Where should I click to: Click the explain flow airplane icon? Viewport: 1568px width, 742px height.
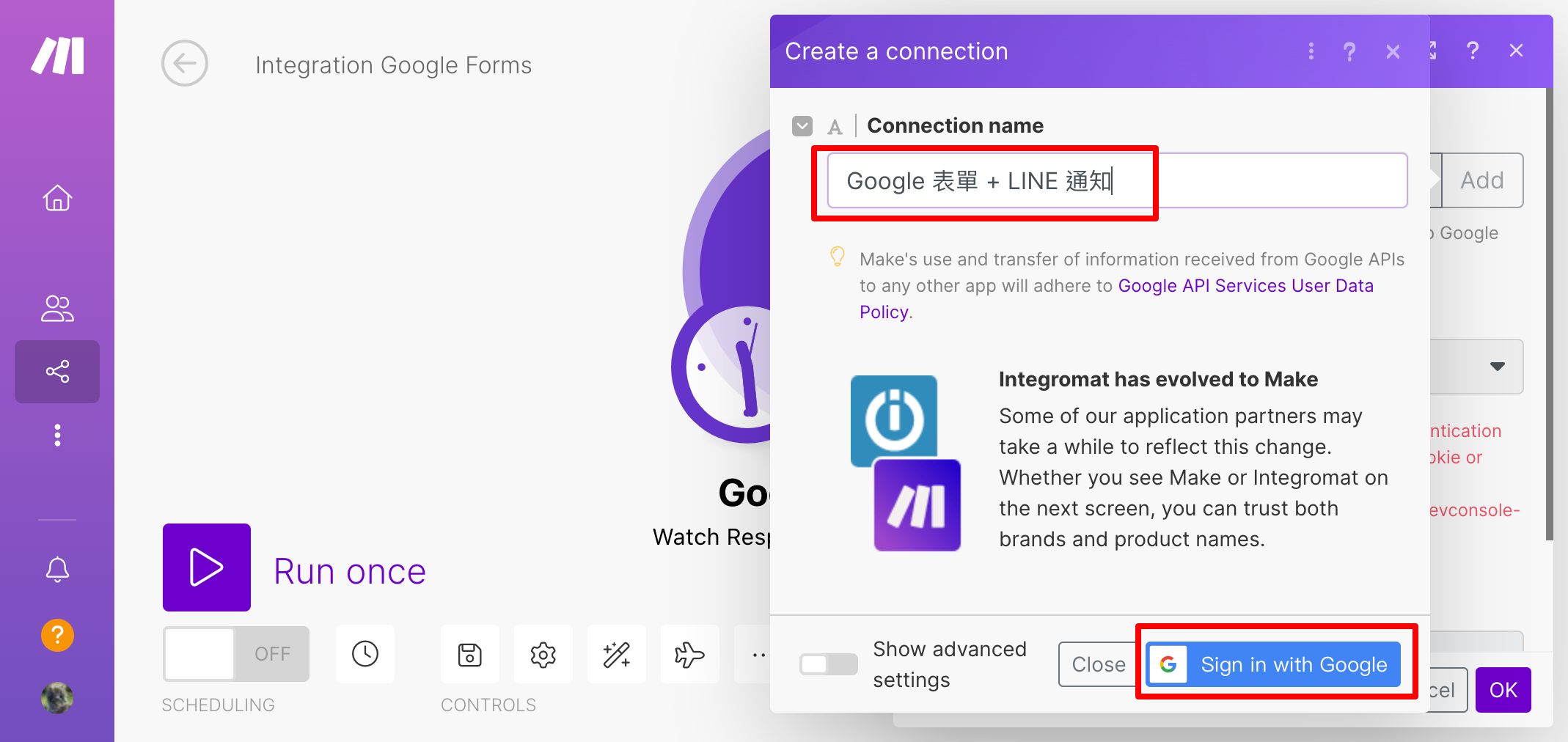(690, 654)
